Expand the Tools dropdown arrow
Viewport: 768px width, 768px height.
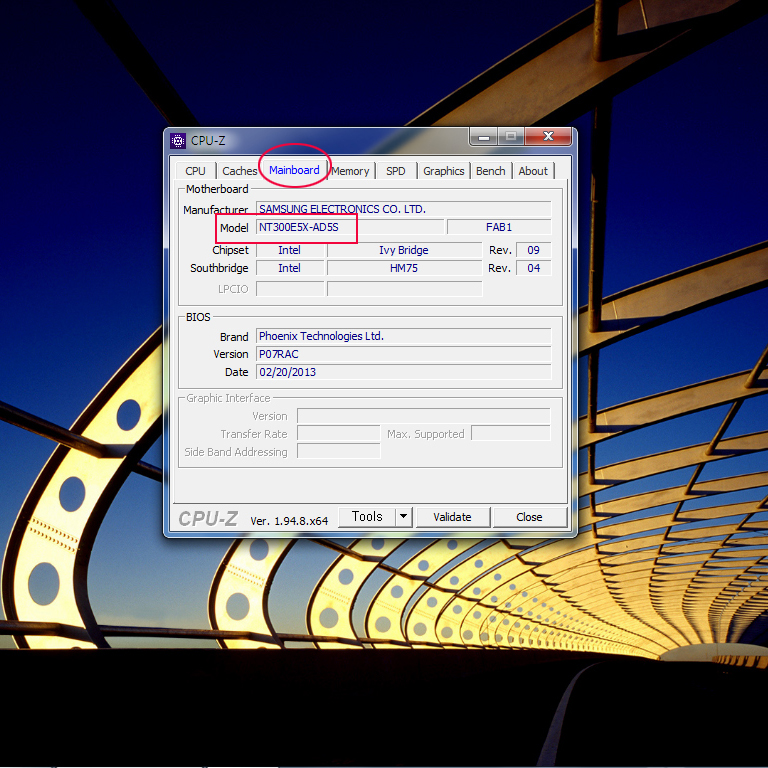[404, 517]
